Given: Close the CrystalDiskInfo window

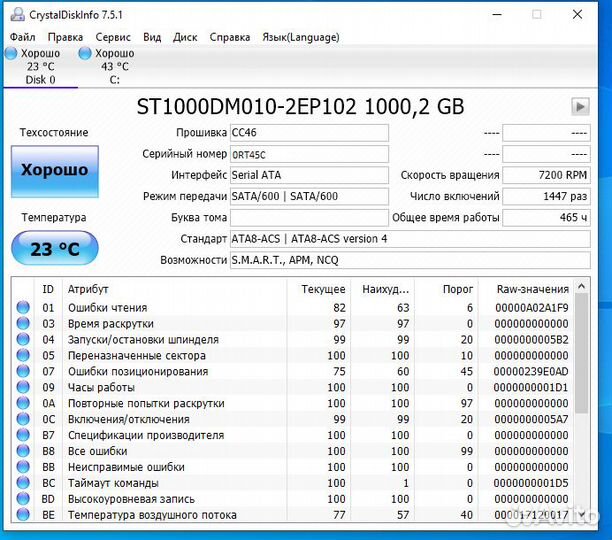Looking at the screenshot, I should [577, 15].
